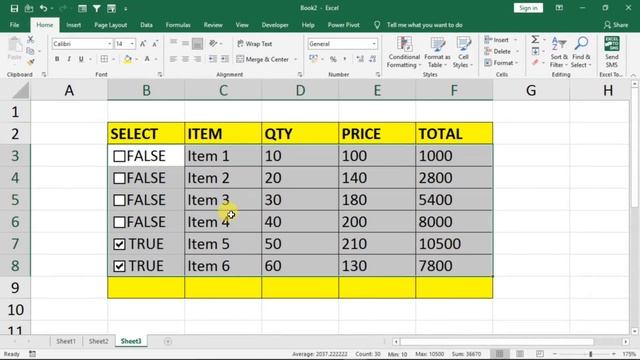The width and height of the screenshot is (640, 360).
Task: Open the Insert ribbon tab
Action: pyautogui.click(x=73, y=25)
